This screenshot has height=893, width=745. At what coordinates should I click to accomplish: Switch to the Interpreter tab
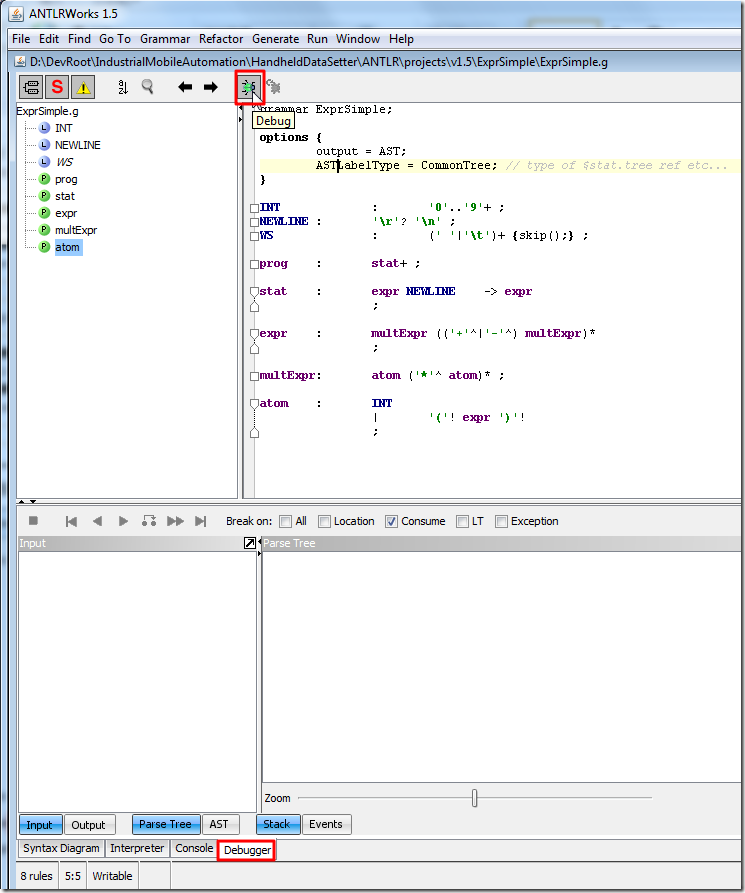tap(137, 849)
